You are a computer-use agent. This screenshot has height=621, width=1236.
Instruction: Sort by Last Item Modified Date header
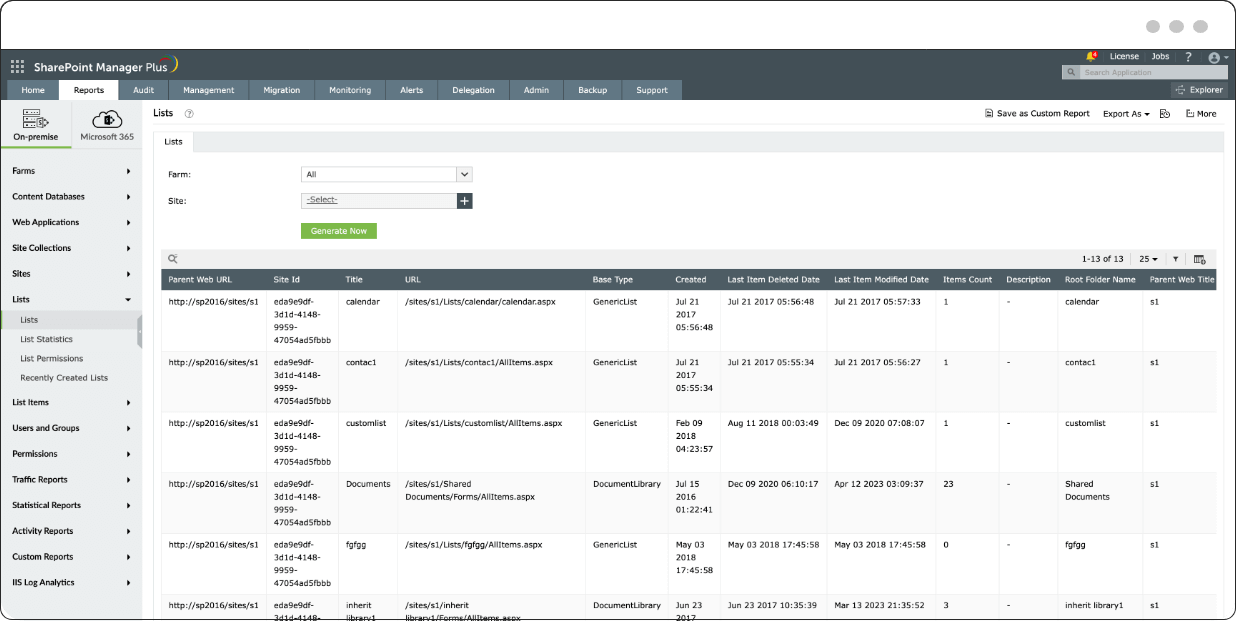[x=881, y=280]
